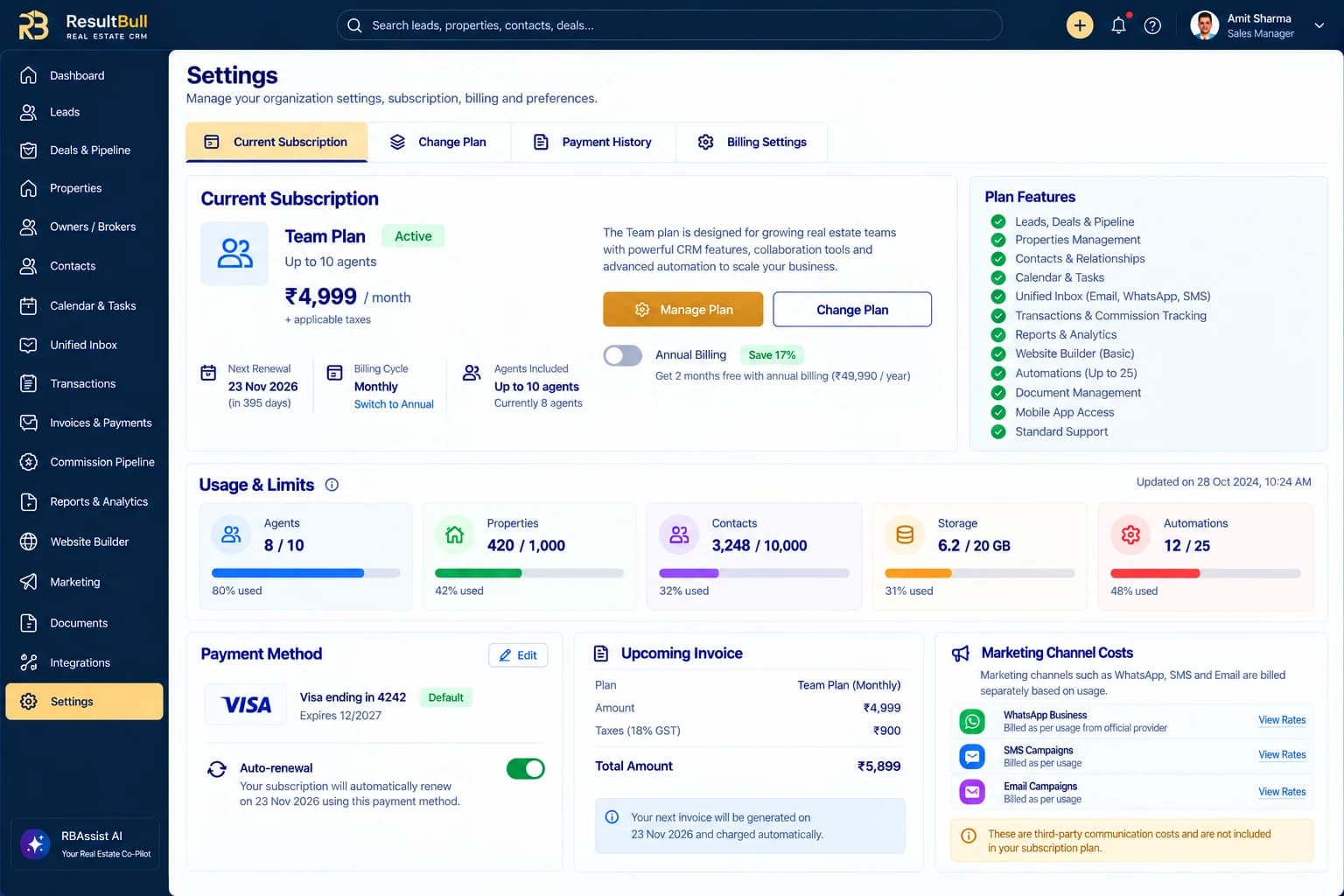1344x896 pixels.
Task: Open the RBAssist AI co-pilot card
Action: coord(85,843)
